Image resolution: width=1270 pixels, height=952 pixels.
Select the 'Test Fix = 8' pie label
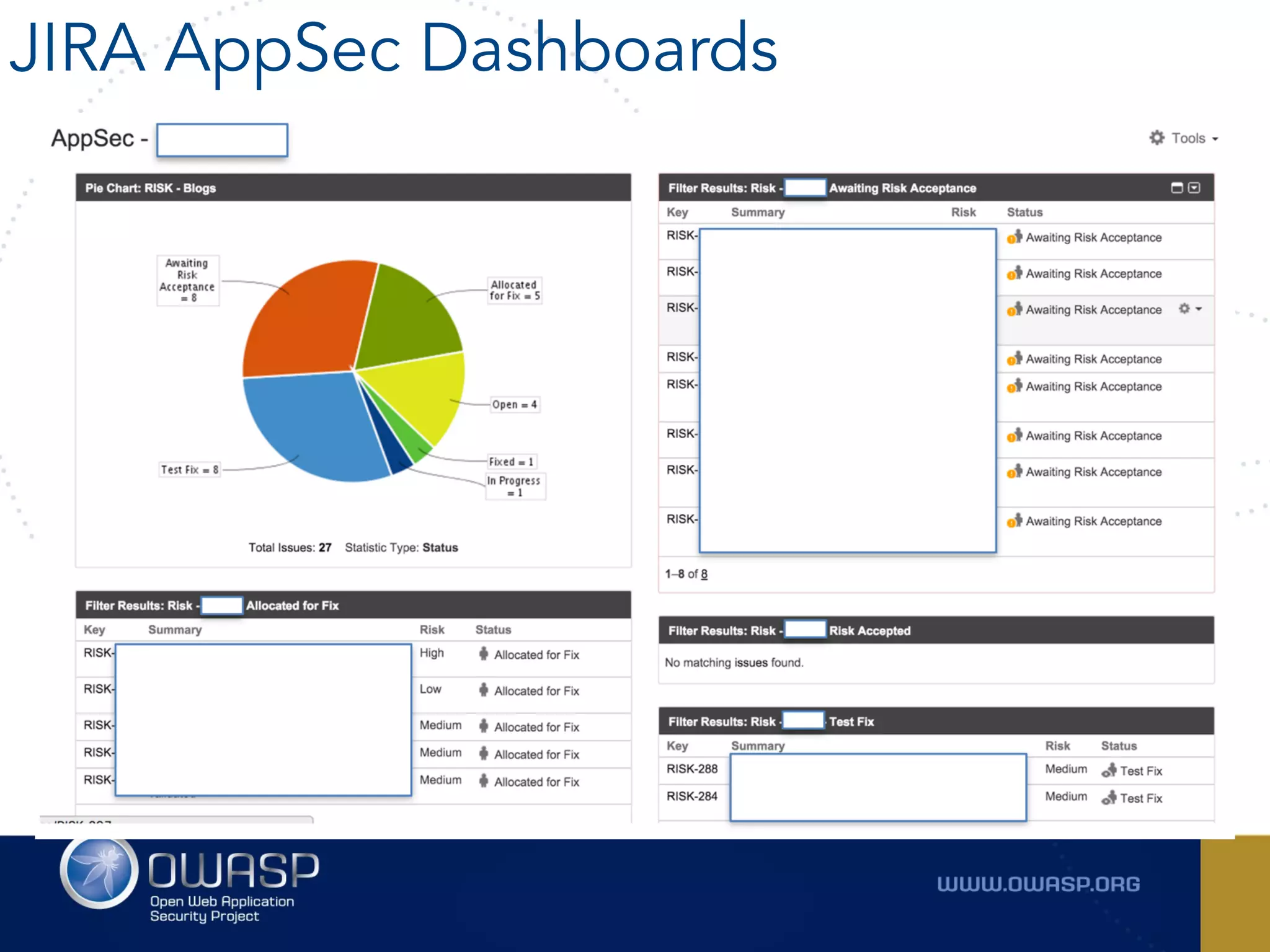(x=189, y=470)
